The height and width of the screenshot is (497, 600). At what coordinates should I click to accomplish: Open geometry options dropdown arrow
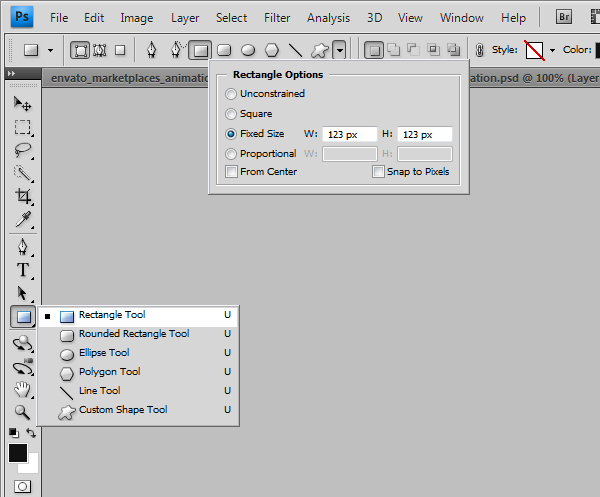(339, 50)
